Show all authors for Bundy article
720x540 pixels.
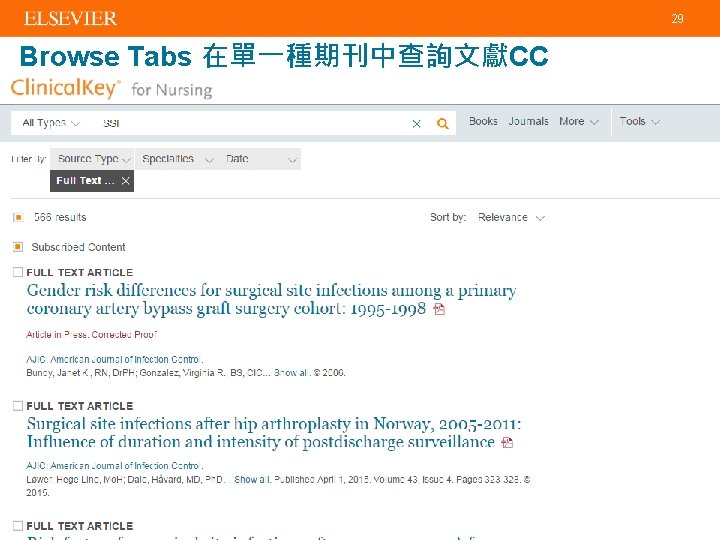click(292, 373)
